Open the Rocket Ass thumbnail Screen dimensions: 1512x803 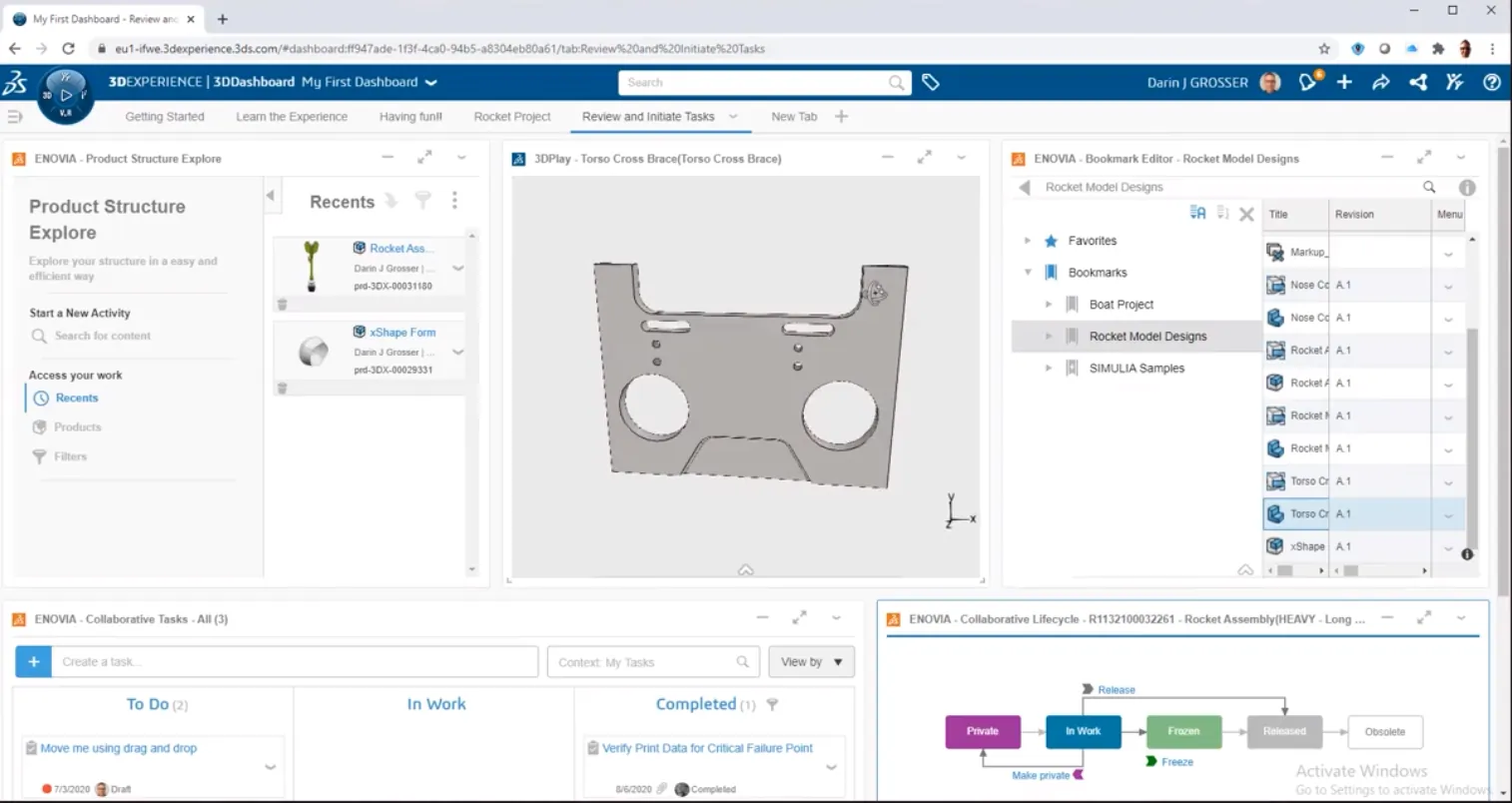tap(312, 266)
